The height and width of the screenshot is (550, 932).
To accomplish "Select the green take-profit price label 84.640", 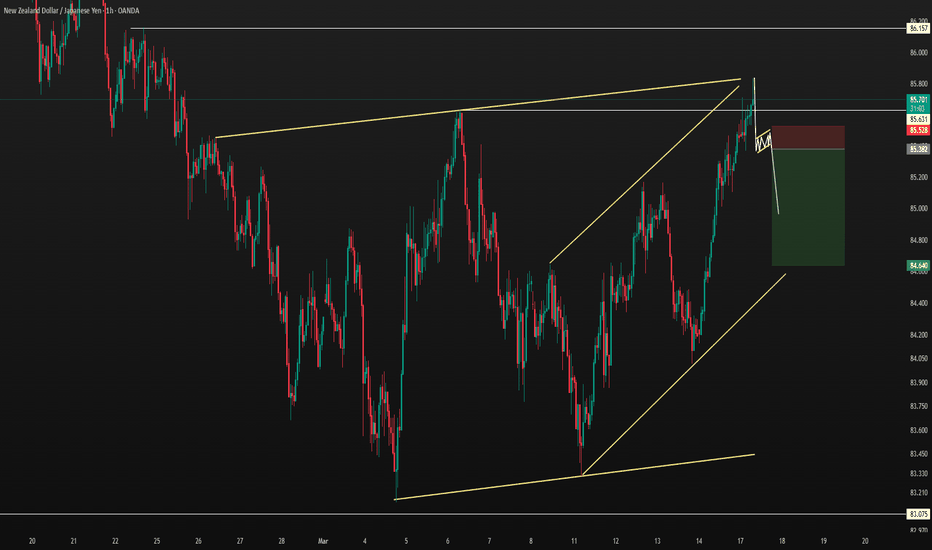I will click(918, 265).
